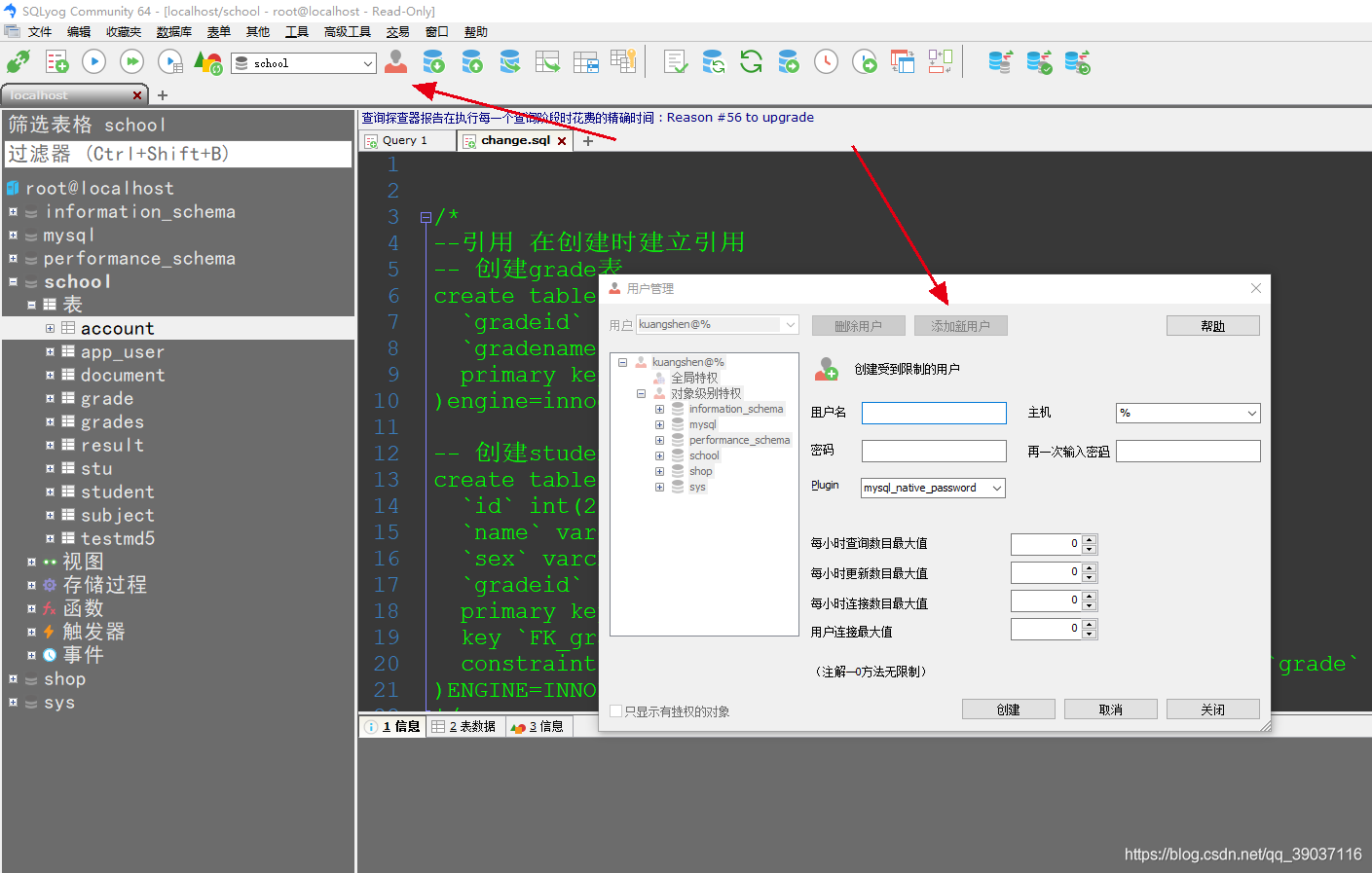The width and height of the screenshot is (1372, 873).
Task: Click the filter box 过滤器 field
Action: pos(178,155)
